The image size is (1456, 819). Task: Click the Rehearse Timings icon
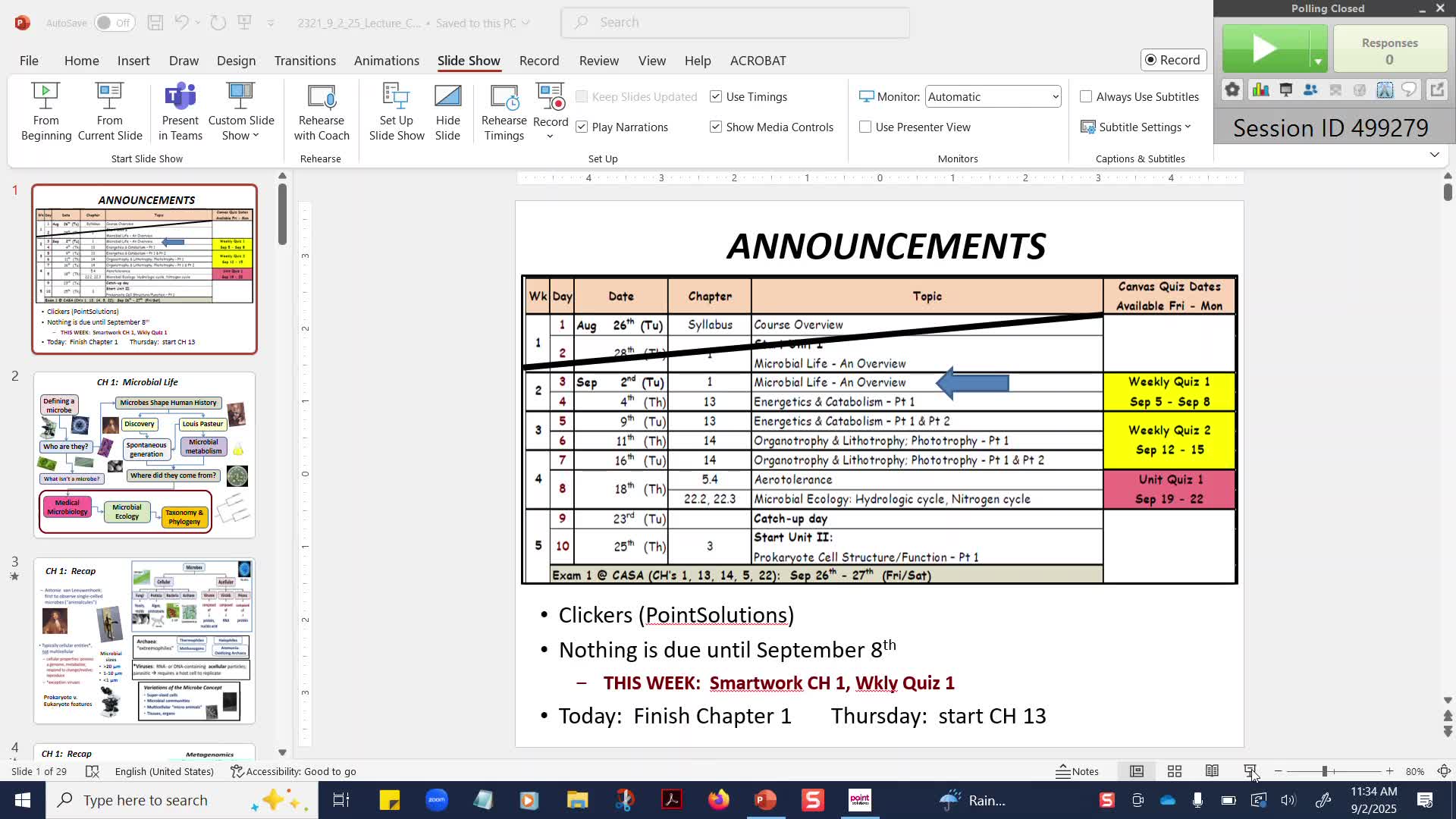tap(504, 97)
